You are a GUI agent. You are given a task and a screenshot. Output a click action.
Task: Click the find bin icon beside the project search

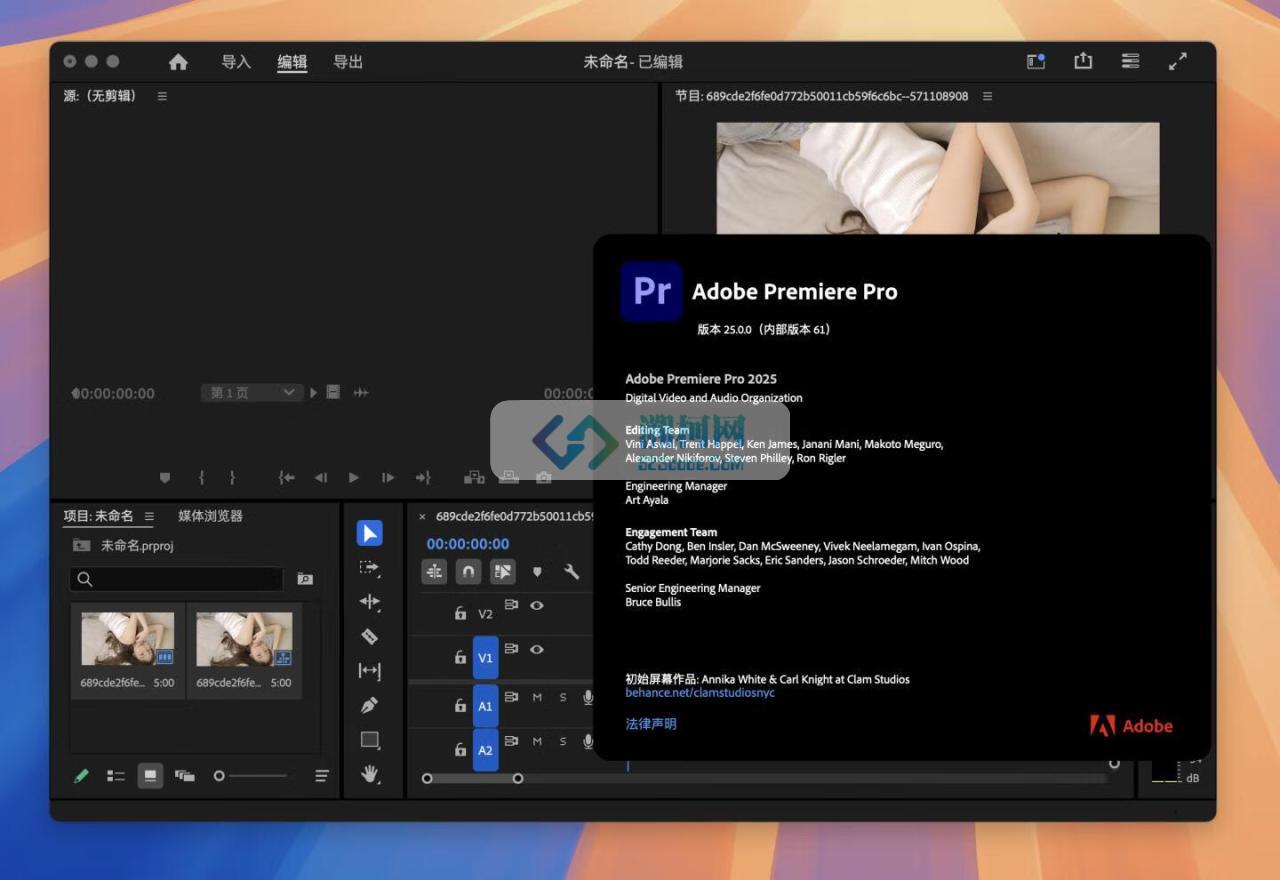tap(305, 579)
